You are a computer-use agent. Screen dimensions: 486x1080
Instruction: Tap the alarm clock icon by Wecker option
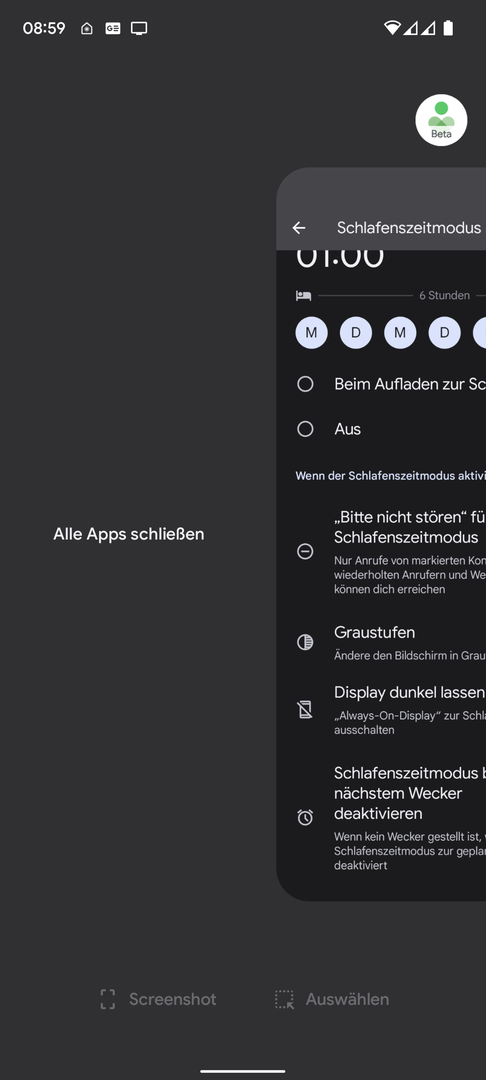[x=305, y=817]
